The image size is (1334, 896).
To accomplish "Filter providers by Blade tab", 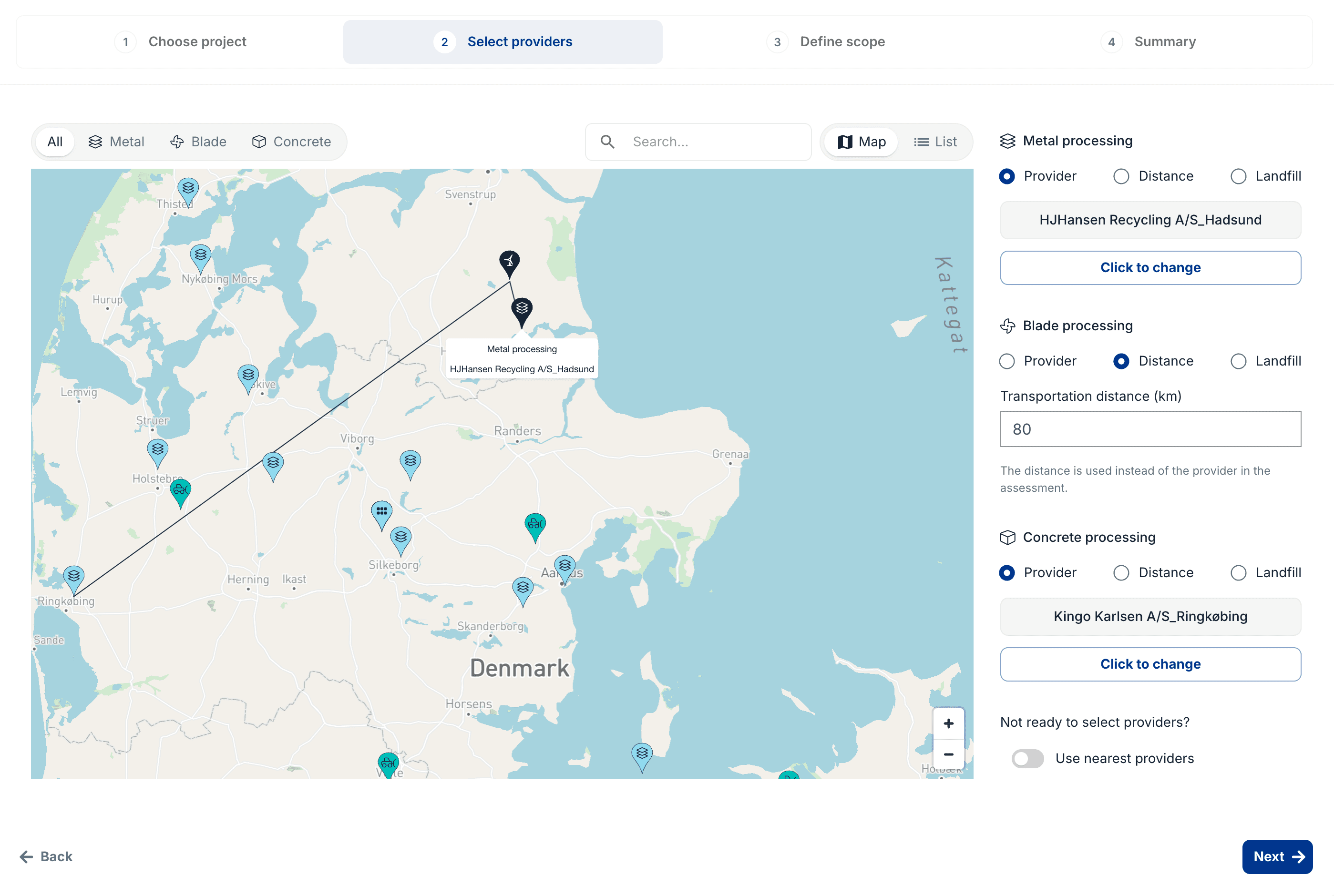I will tap(198, 142).
